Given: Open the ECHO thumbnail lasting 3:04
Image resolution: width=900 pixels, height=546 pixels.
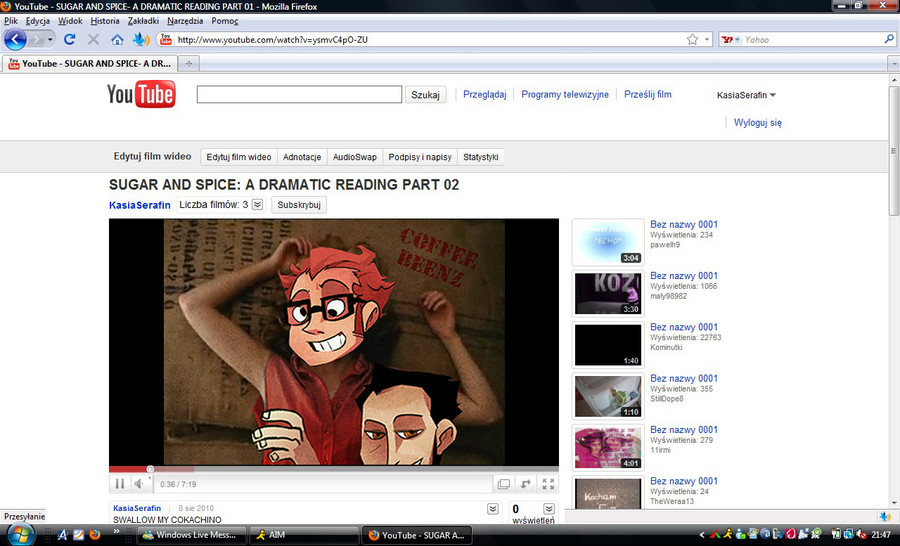Looking at the screenshot, I should [x=608, y=242].
